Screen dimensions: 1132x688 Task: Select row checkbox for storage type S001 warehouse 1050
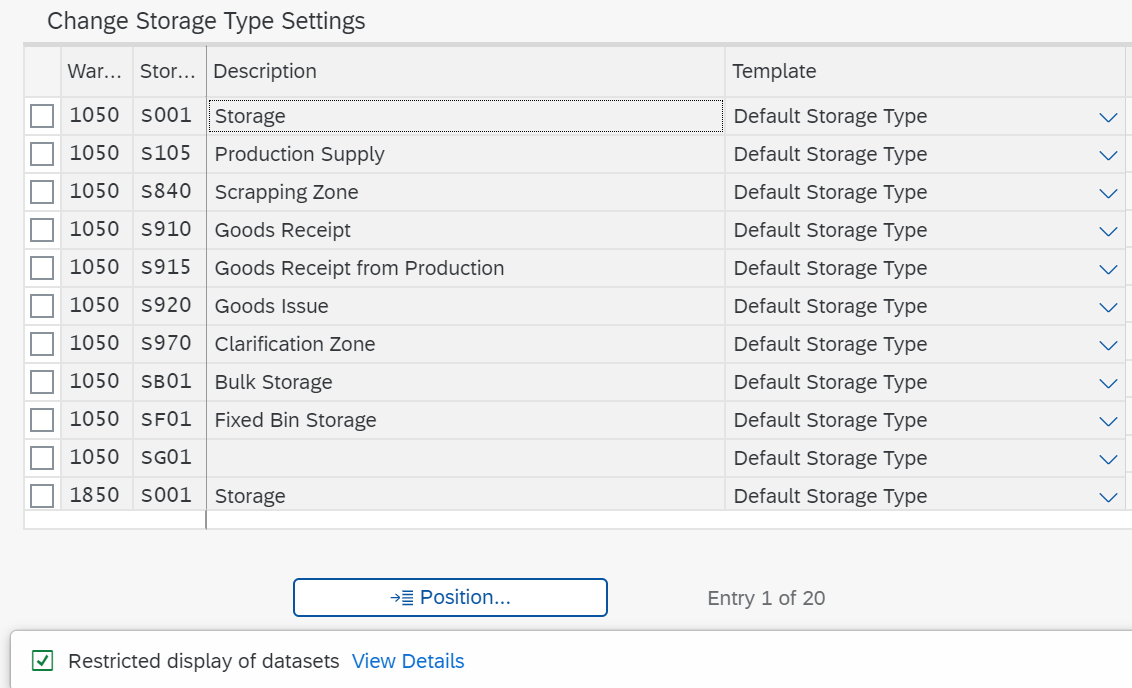(x=42, y=116)
